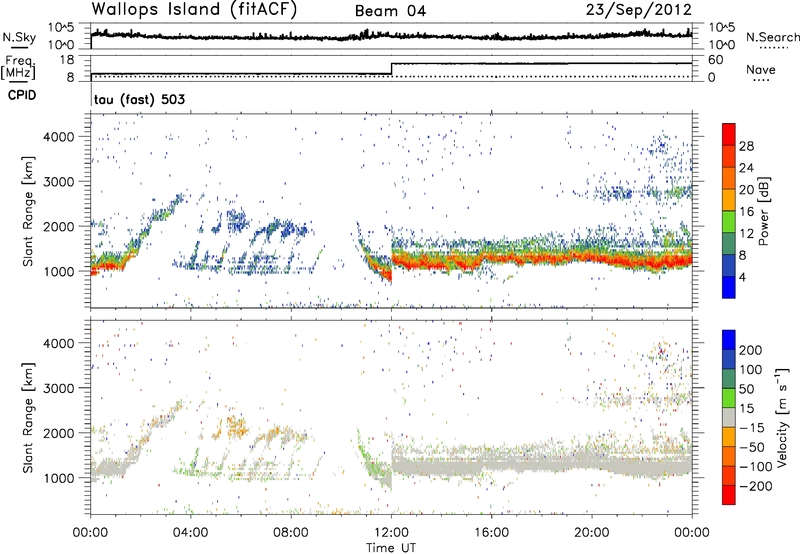
Task: Click the power panel 'Slant Range [km]' label
Action: point(28,211)
